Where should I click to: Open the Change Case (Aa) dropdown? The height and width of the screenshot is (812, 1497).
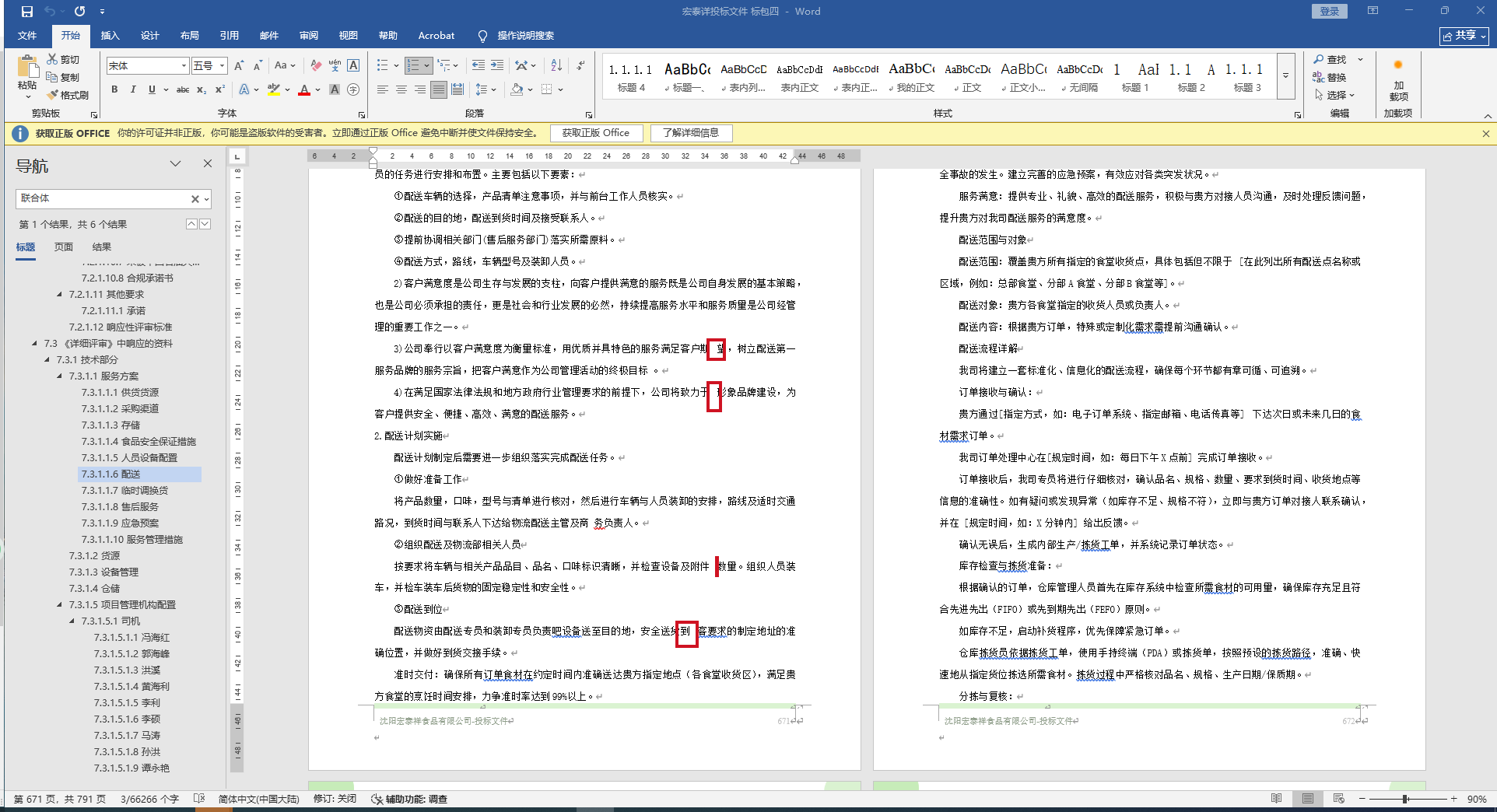point(285,66)
